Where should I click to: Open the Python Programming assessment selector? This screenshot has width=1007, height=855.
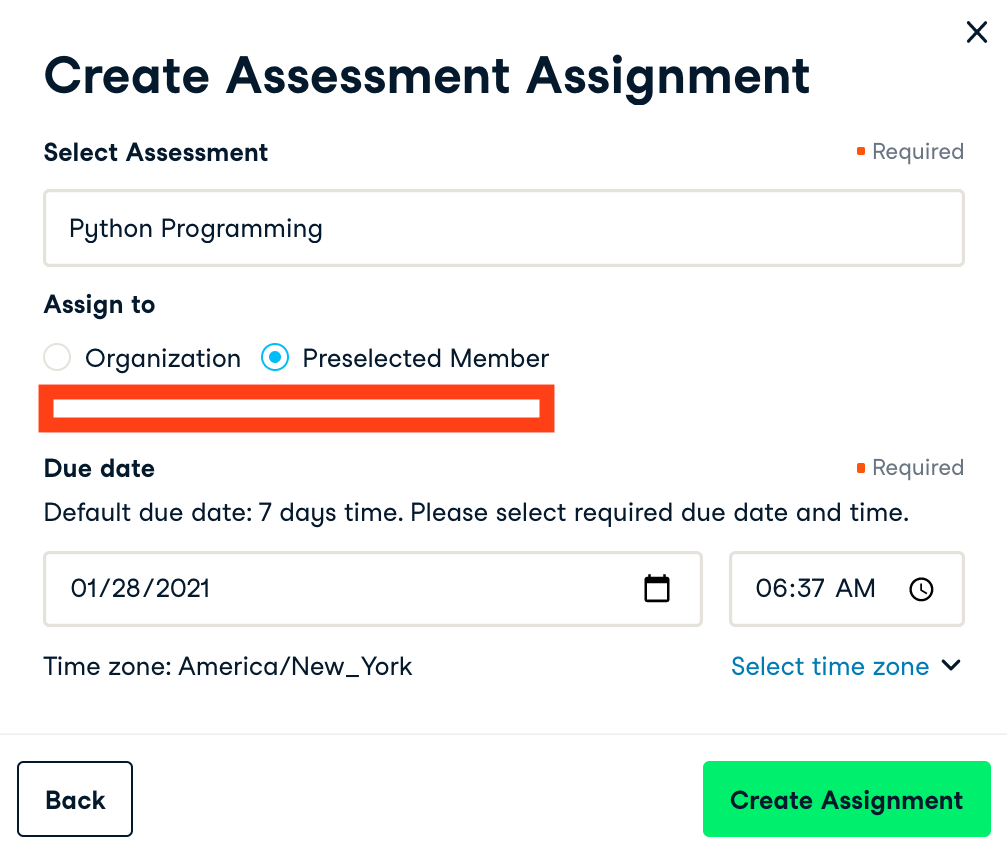click(503, 228)
